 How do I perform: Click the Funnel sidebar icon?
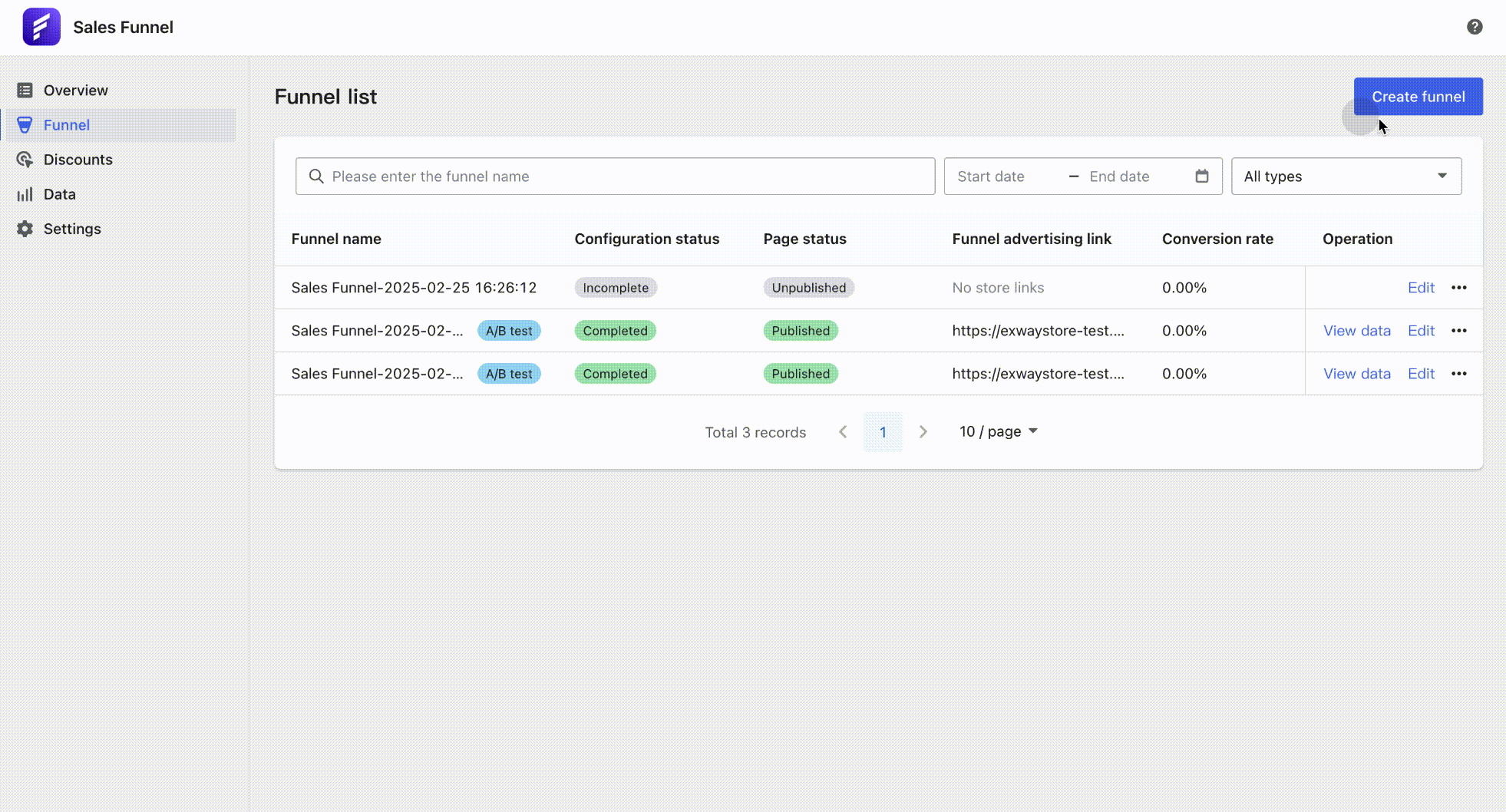[x=25, y=125]
